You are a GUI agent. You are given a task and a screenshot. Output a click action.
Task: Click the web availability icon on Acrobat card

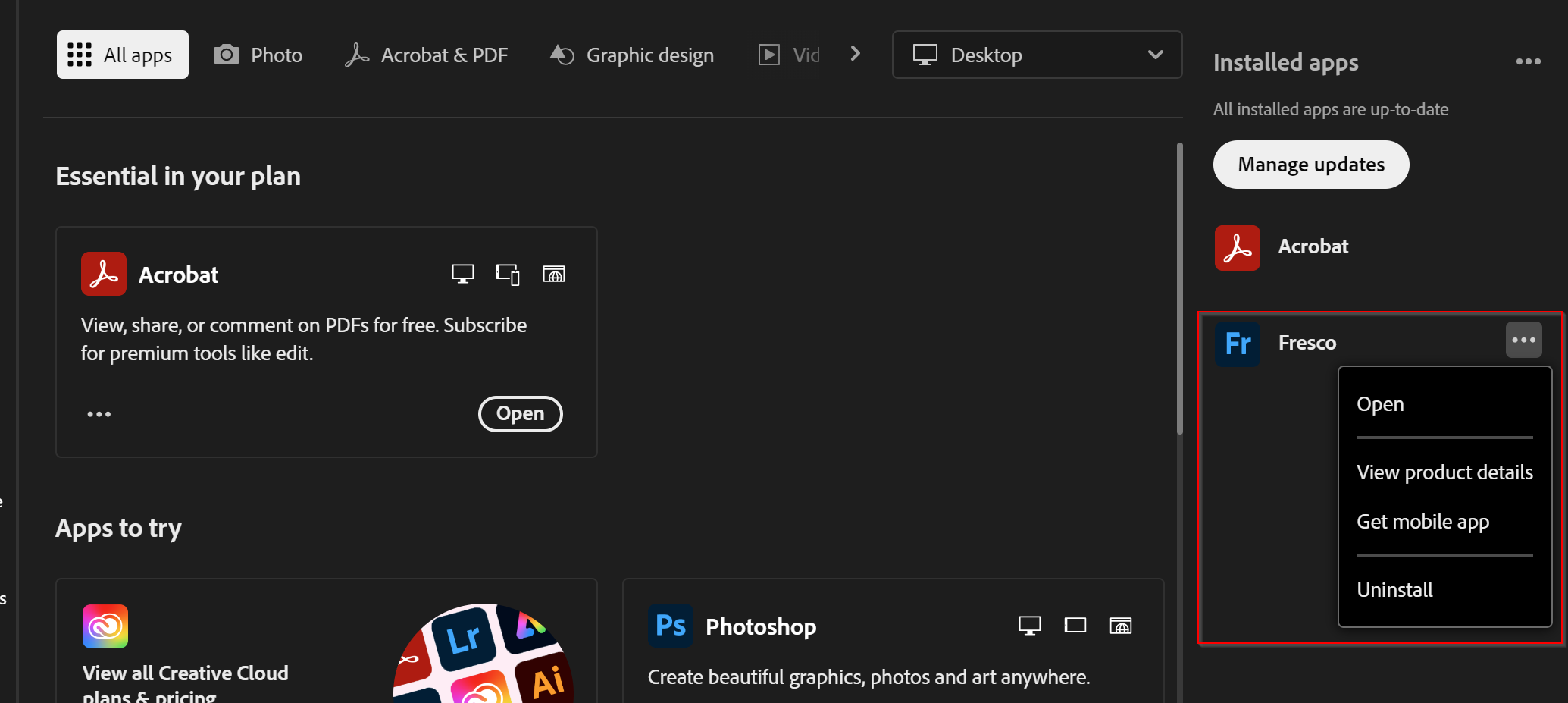click(553, 274)
